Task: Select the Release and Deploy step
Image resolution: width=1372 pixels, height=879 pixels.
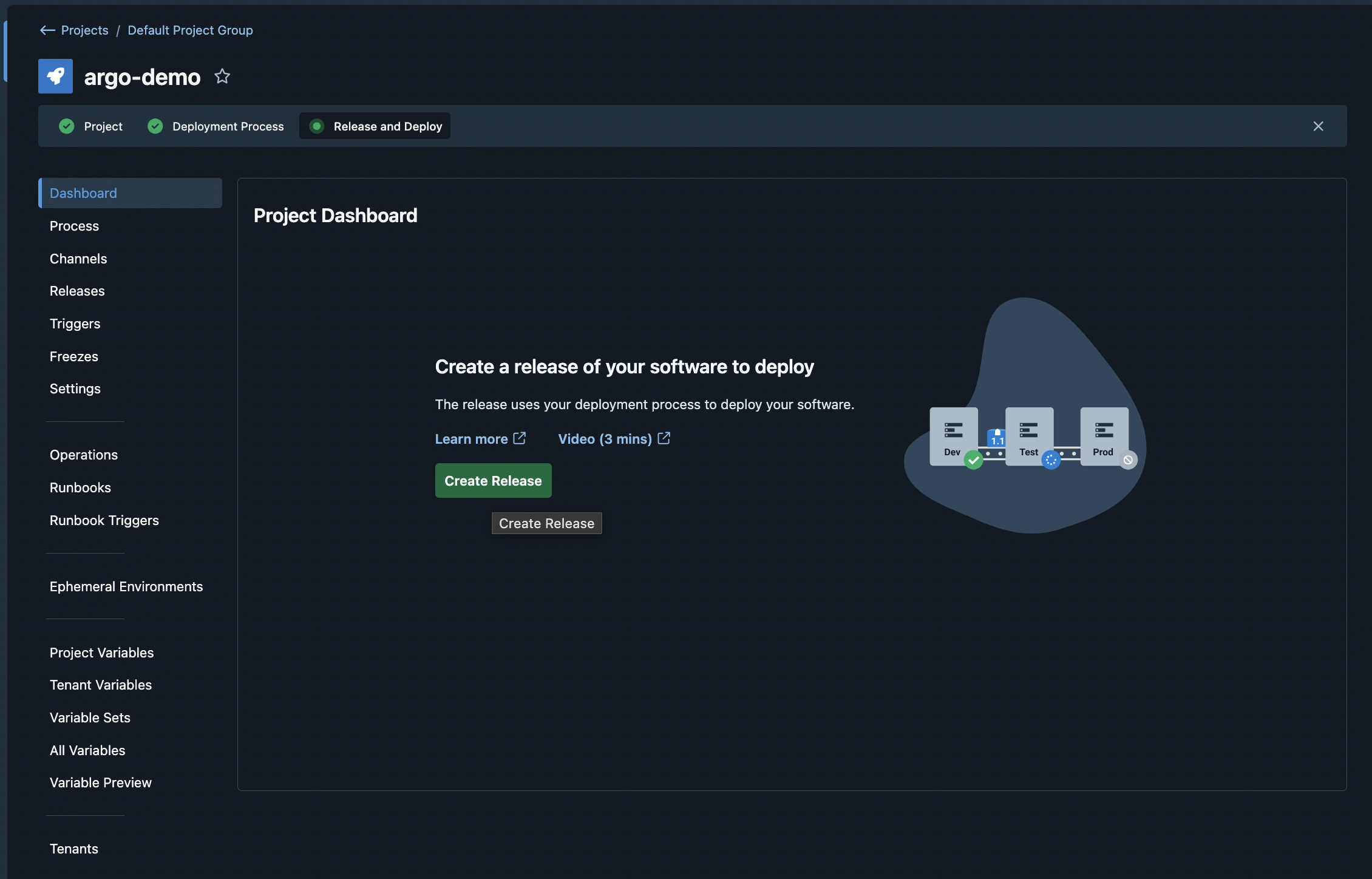Action: tap(375, 126)
